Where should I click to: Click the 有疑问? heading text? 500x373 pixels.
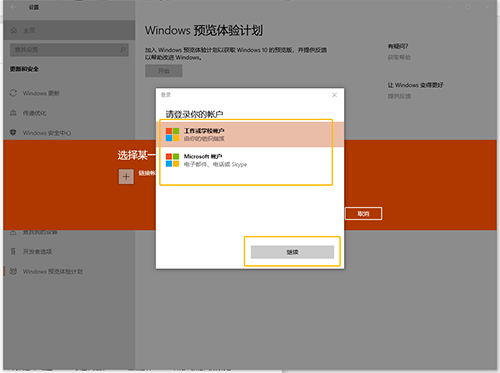click(x=398, y=46)
